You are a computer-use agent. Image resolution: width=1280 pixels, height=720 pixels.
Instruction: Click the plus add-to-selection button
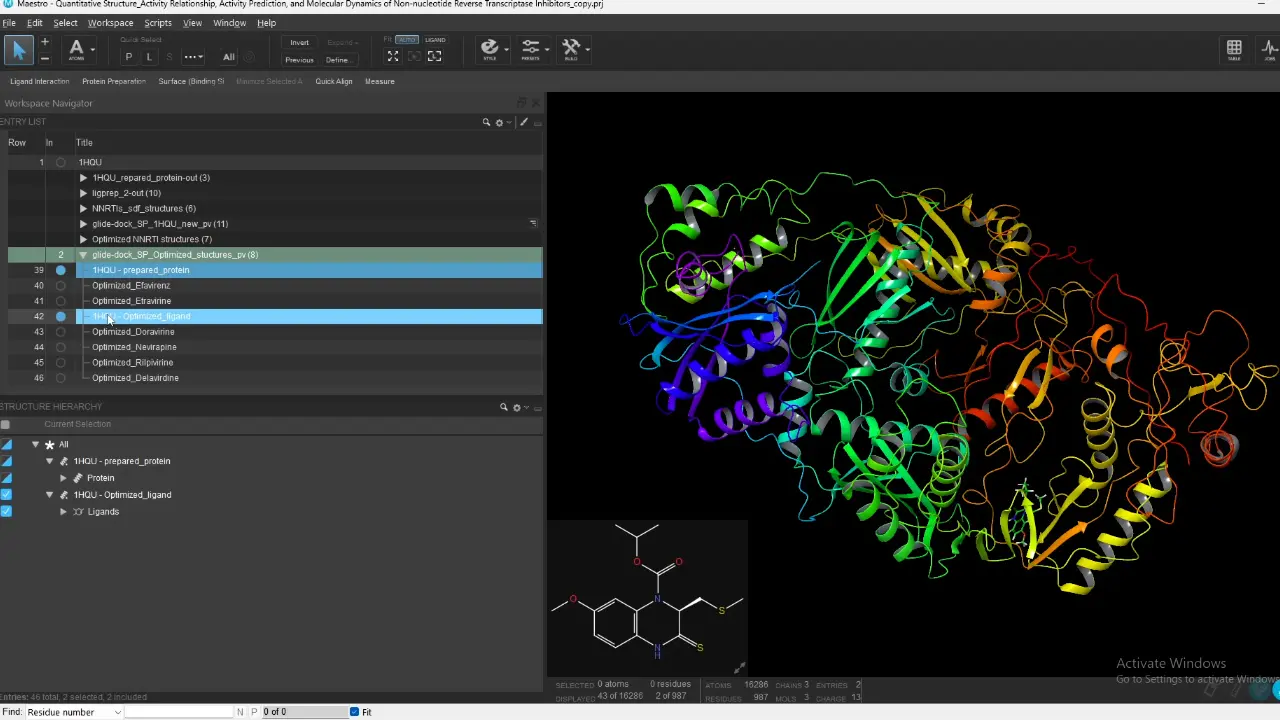click(x=44, y=42)
